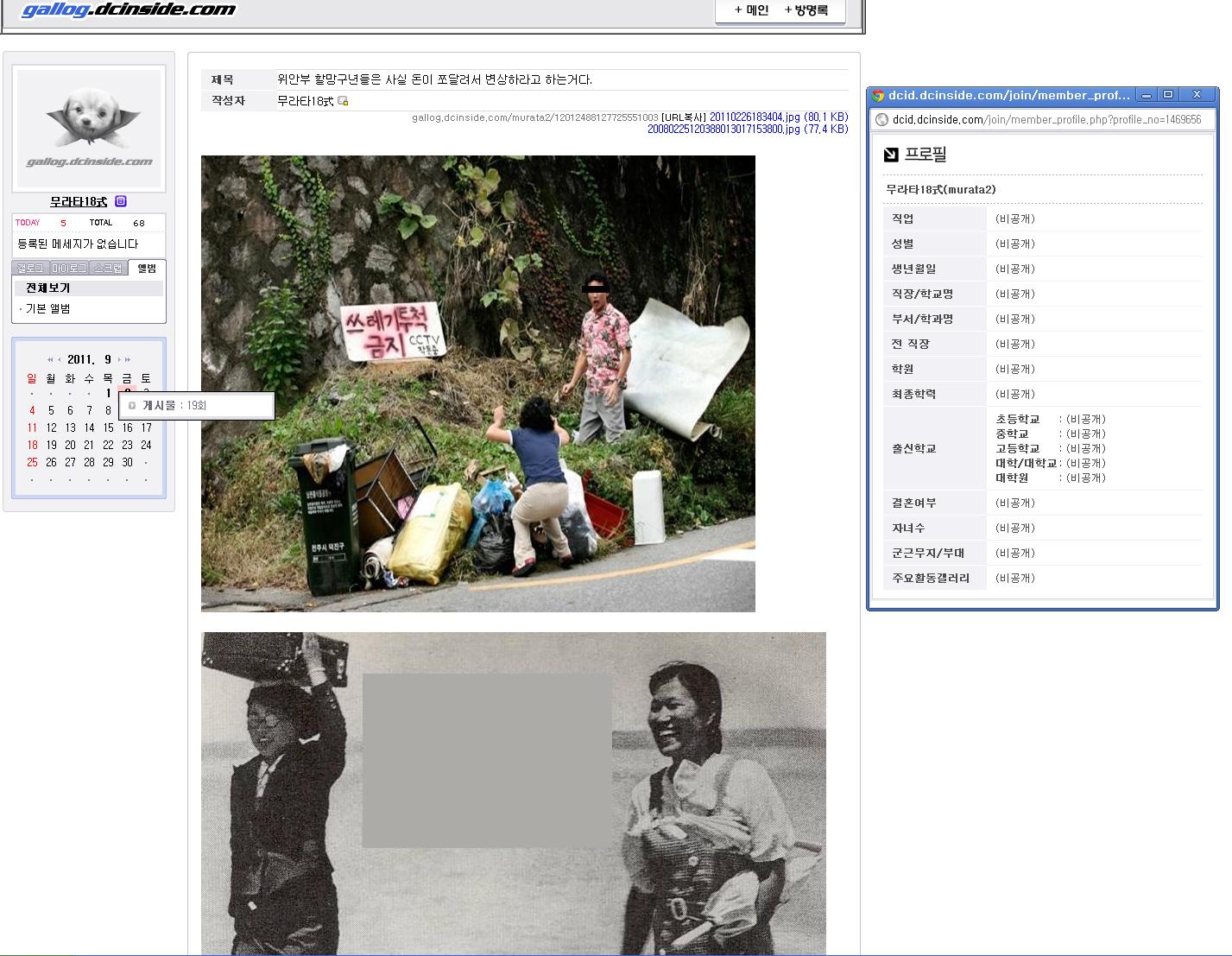Open attachment 20110226183404.jpg link
Viewport: 1232px width, 956px height.
pos(755,117)
